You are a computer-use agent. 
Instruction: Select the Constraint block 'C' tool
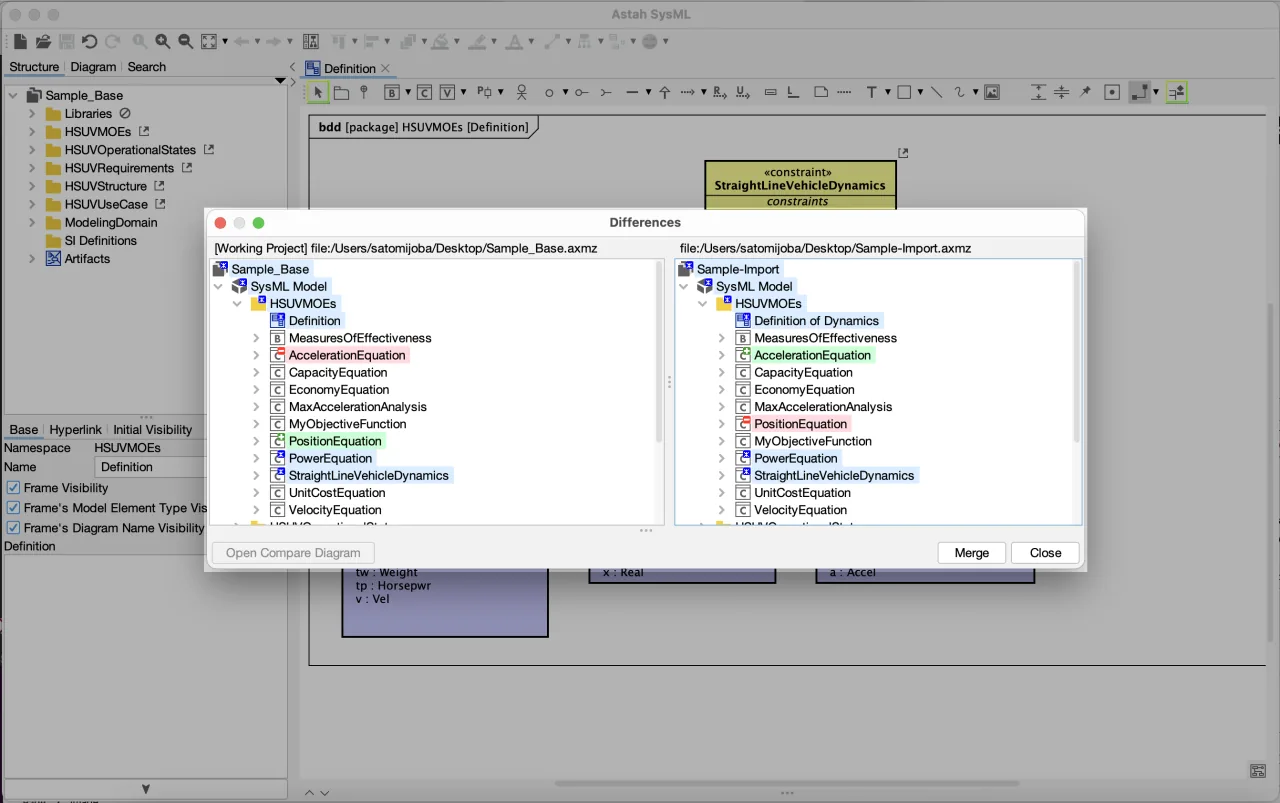coord(424,92)
